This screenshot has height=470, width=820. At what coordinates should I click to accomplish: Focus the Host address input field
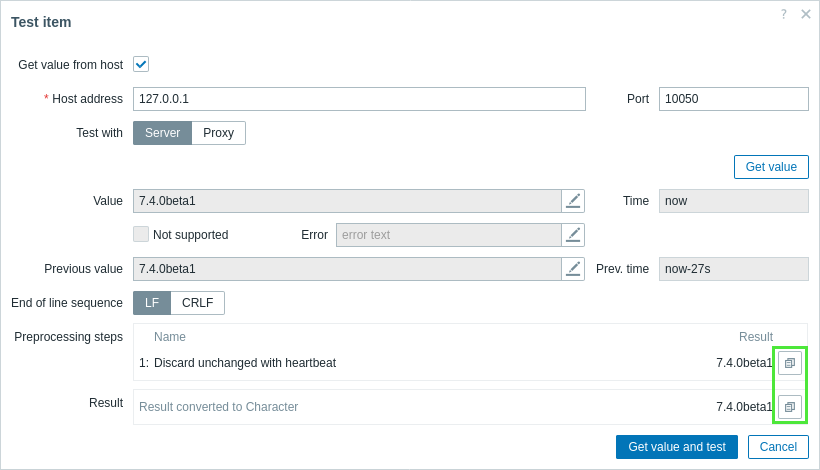click(359, 99)
